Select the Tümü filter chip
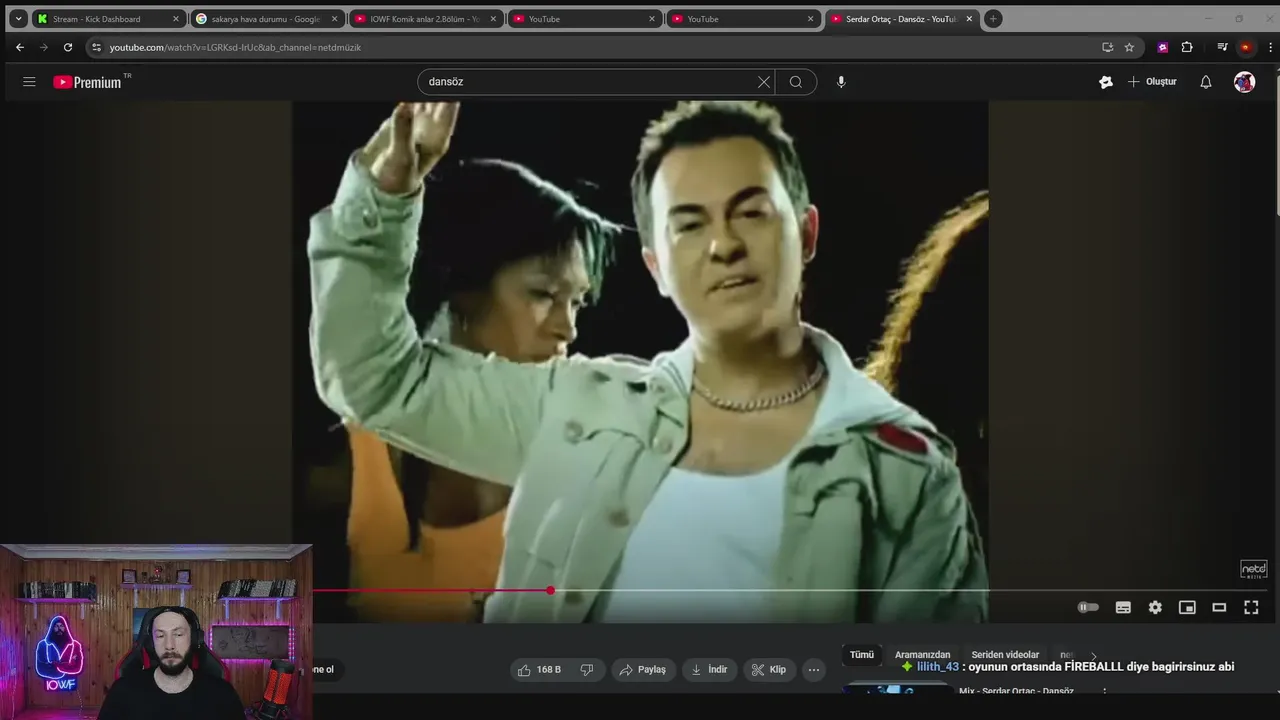1280x720 pixels. pos(862,655)
